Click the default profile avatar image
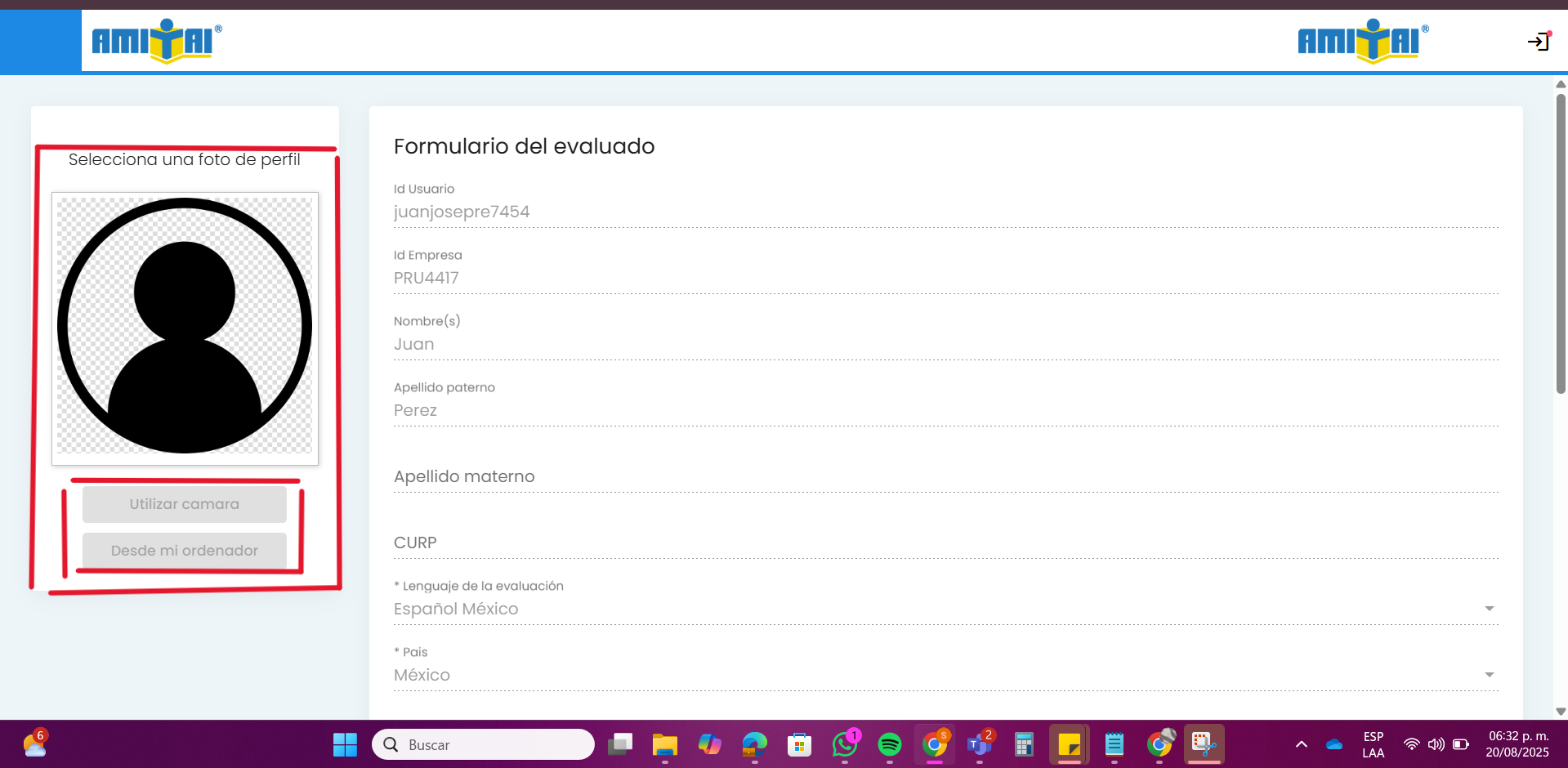Image resolution: width=1568 pixels, height=768 pixels. (185, 327)
